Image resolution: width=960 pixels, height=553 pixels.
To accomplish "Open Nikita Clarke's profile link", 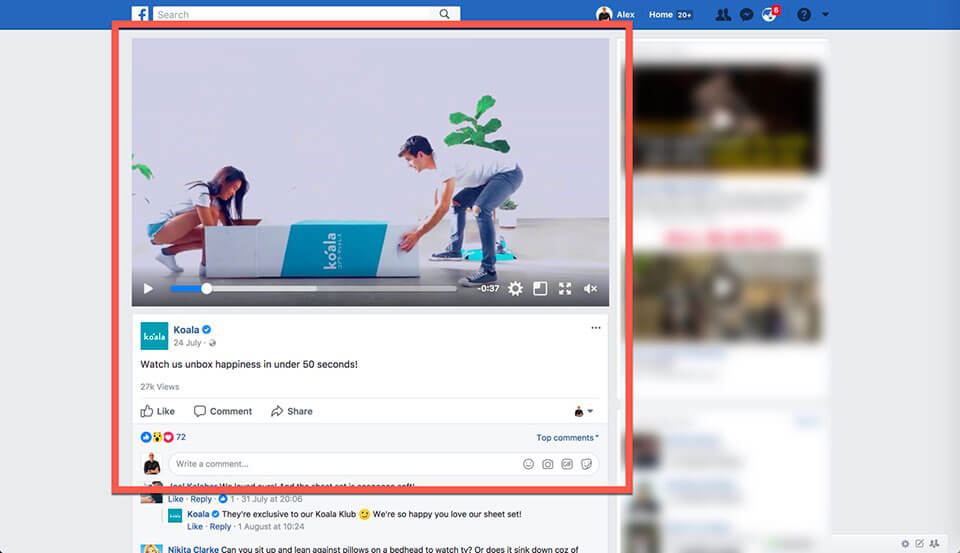I will [193, 549].
